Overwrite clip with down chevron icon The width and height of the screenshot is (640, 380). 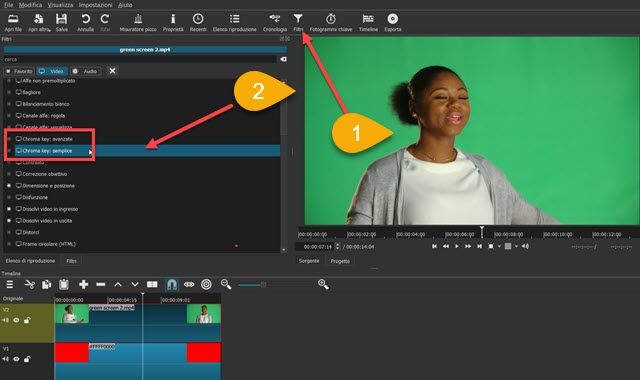point(135,284)
